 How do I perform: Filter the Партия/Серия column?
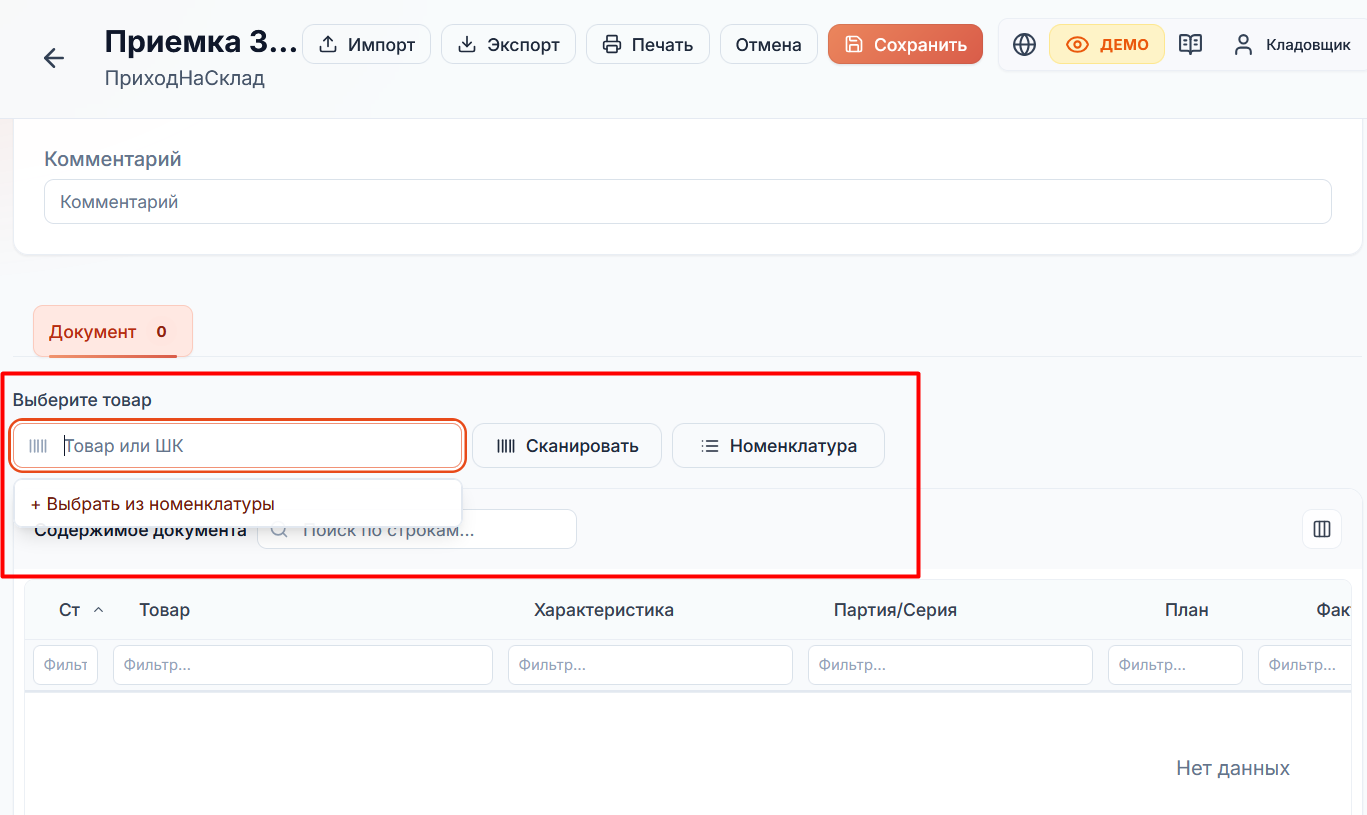(x=950, y=664)
